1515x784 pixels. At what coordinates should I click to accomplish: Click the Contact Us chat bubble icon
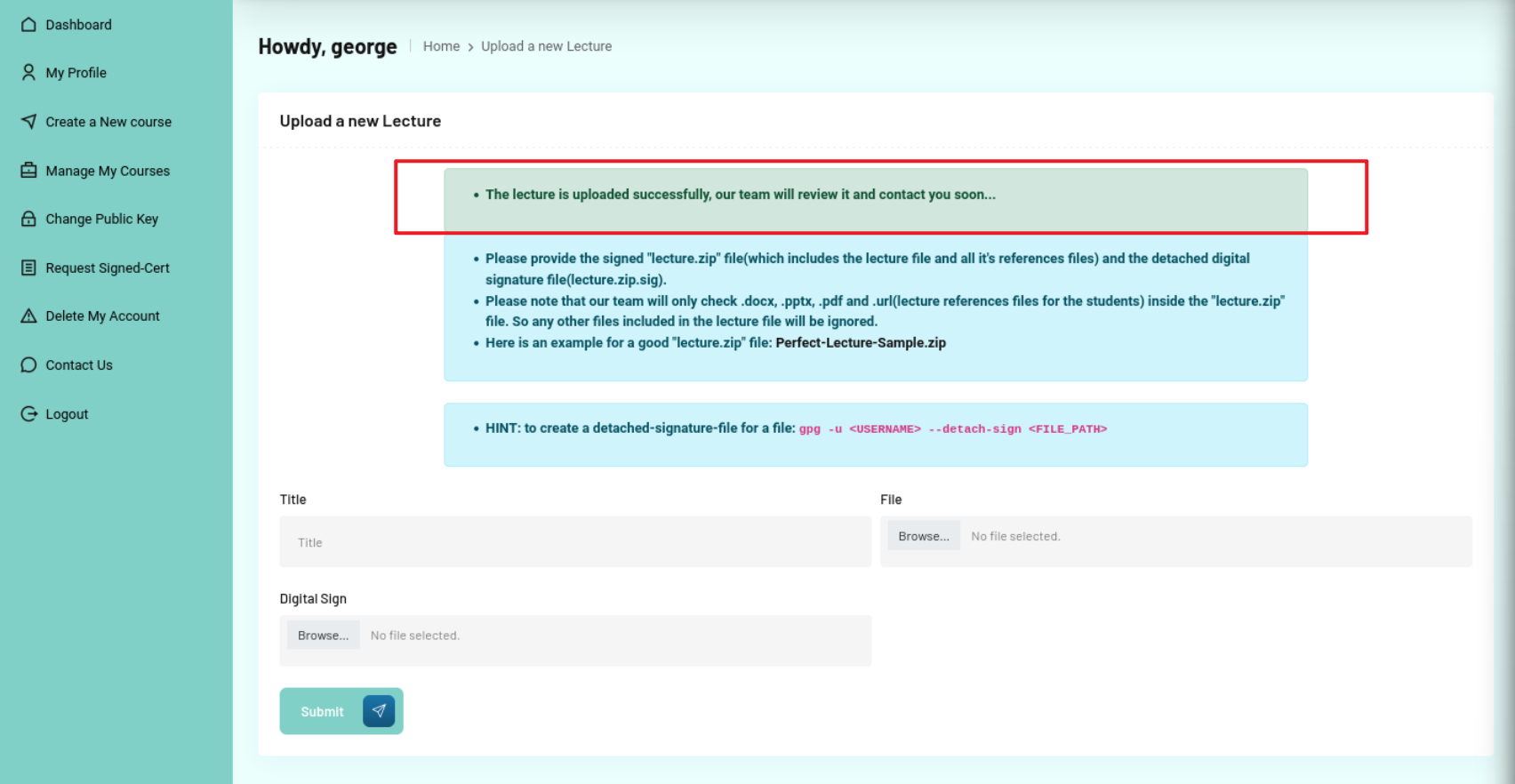click(28, 365)
